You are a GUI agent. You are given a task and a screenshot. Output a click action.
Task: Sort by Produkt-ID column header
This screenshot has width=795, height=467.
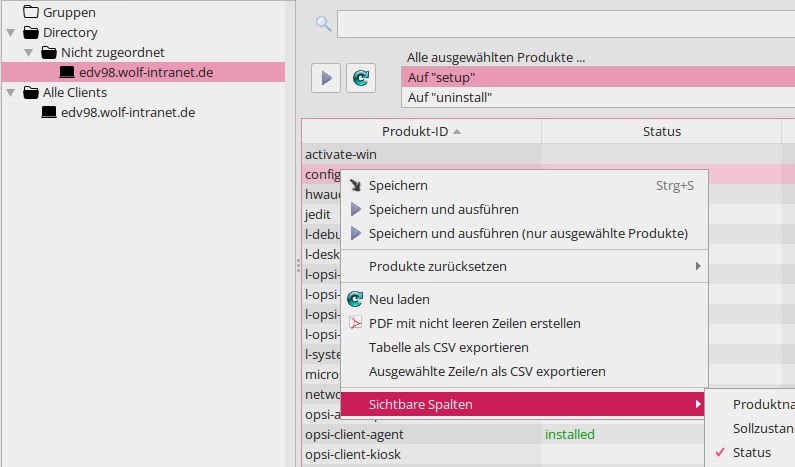[421, 132]
